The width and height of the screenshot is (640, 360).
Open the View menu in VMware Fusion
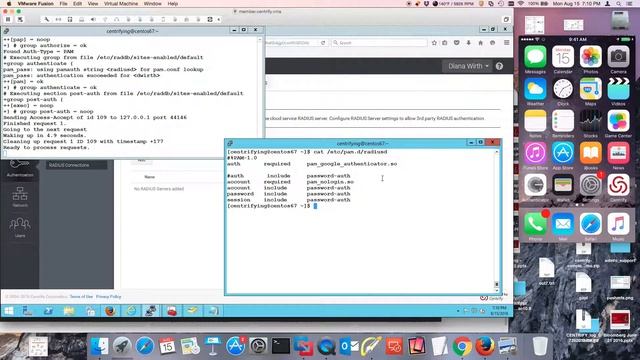click(x=93, y=3)
